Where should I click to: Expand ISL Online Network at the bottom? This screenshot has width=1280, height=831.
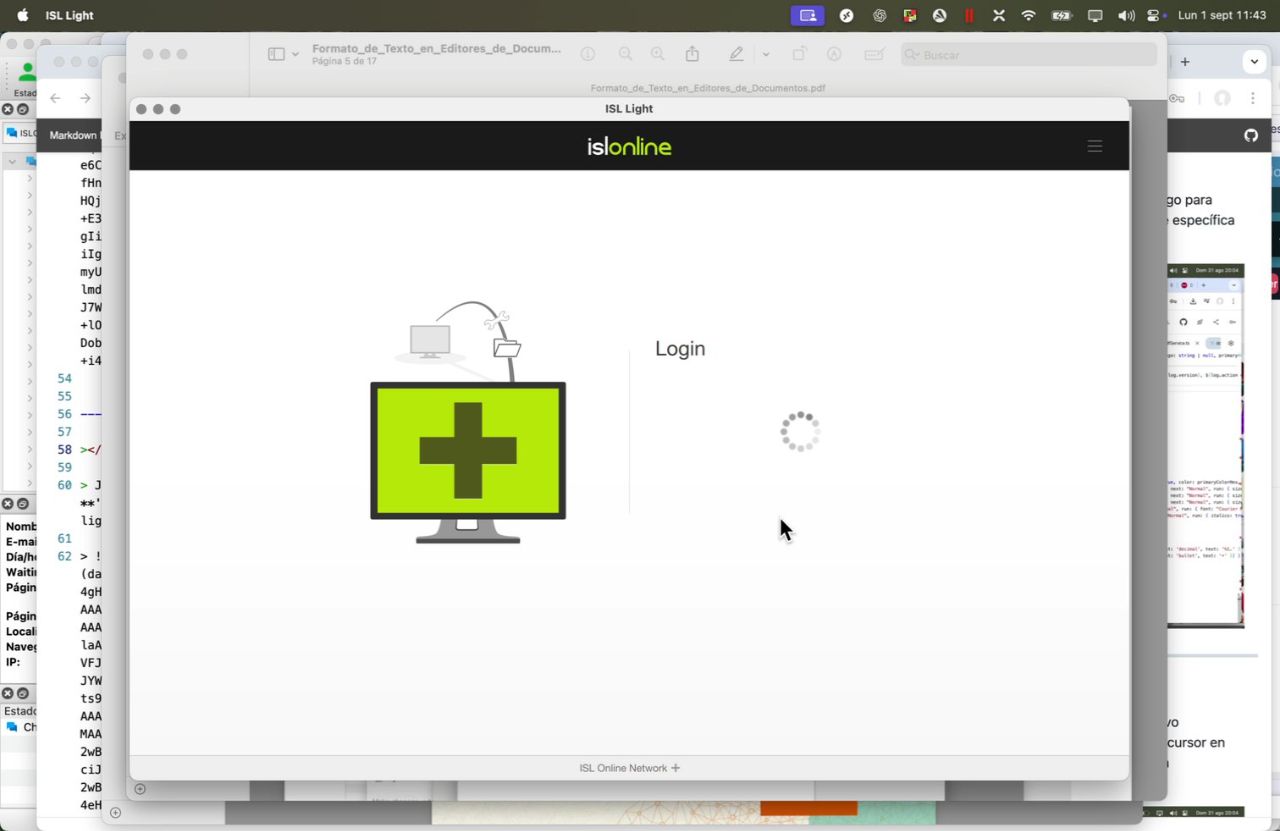tap(629, 768)
